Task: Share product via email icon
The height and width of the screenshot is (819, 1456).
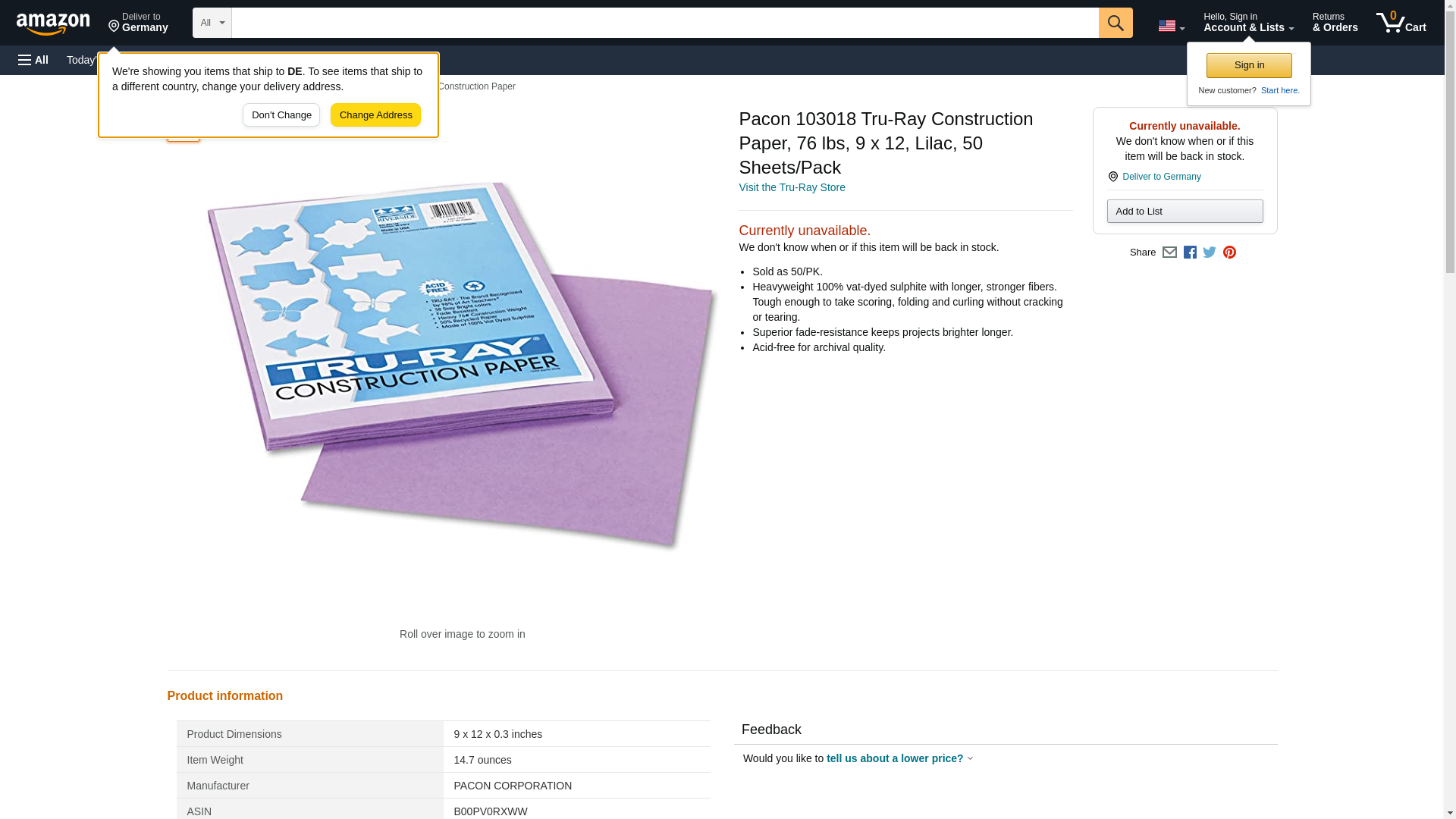Action: (1169, 253)
